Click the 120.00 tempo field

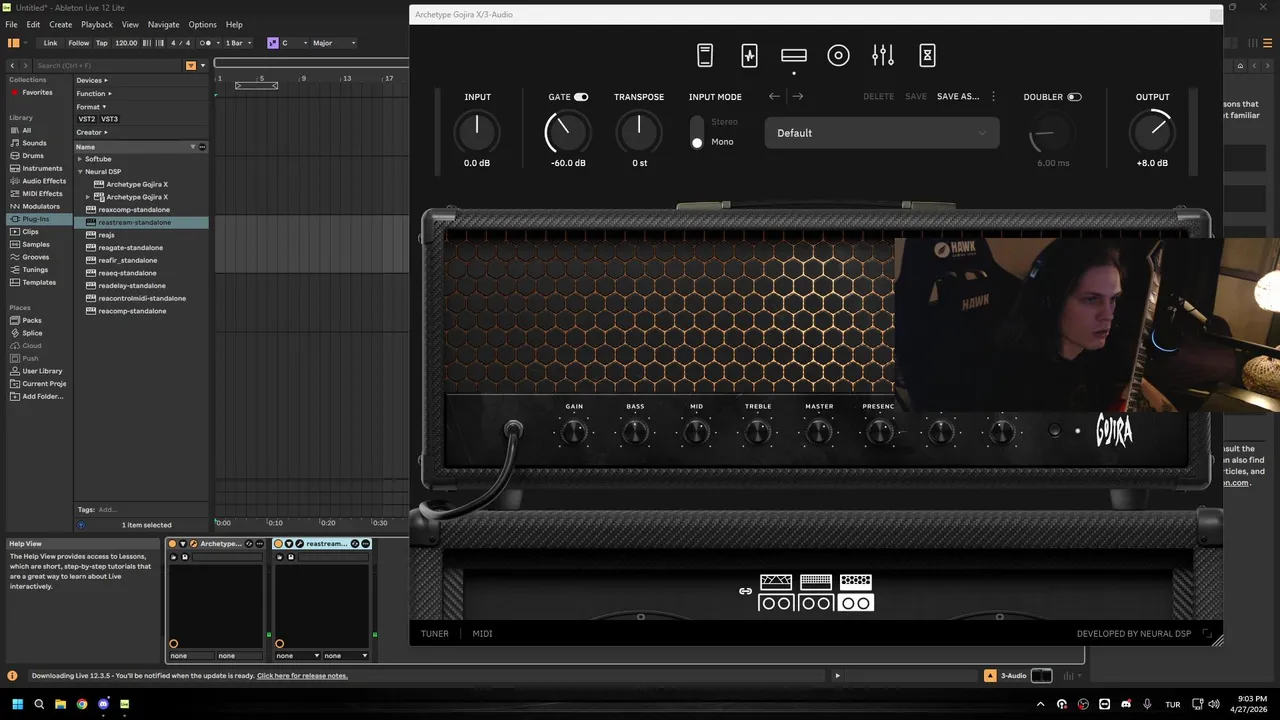pyautogui.click(x=126, y=43)
